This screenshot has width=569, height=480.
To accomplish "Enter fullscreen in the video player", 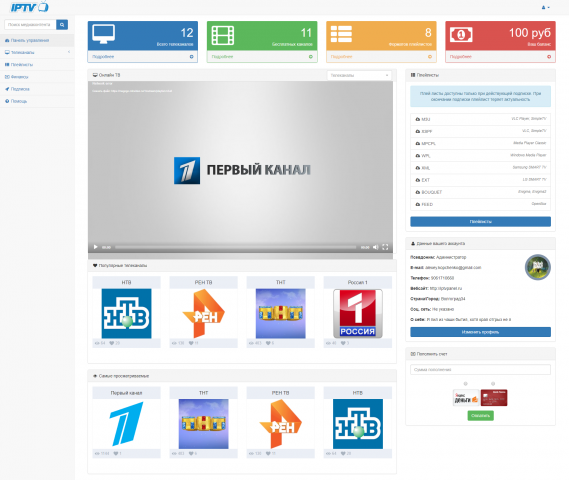I will pyautogui.click(x=385, y=247).
